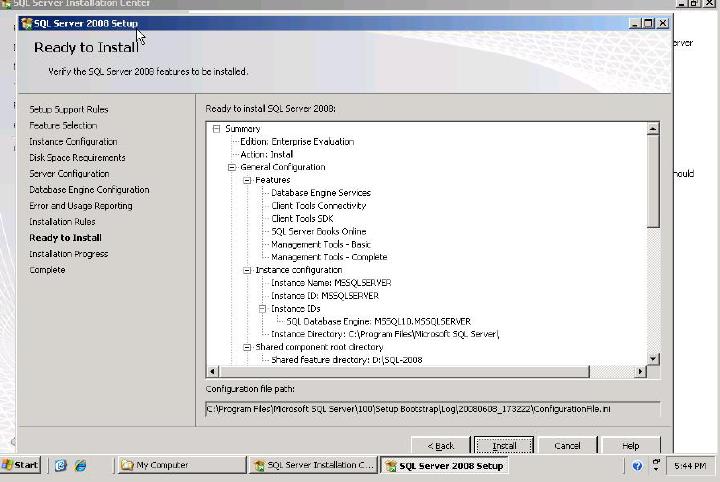Select Database Engine Services item
This screenshot has width=720, height=482.
click(321, 193)
